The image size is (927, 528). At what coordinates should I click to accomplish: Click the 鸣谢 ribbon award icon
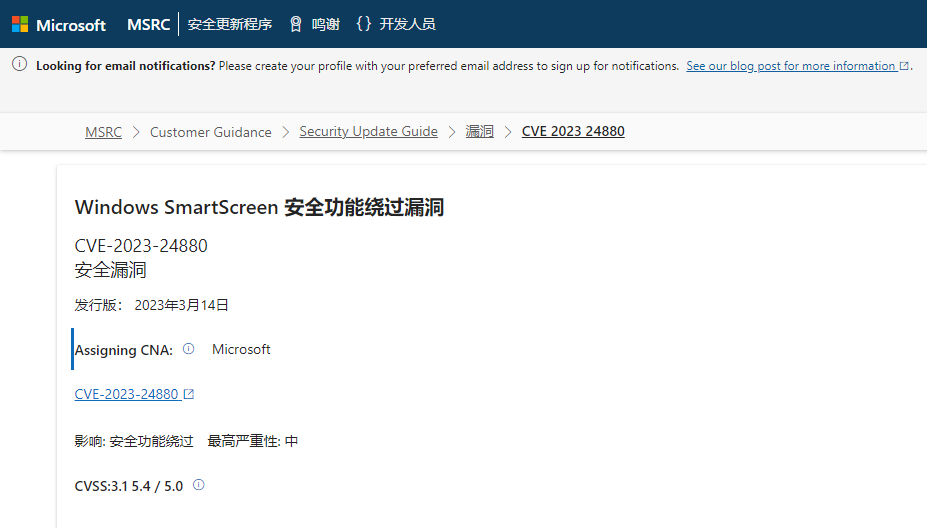pos(296,24)
